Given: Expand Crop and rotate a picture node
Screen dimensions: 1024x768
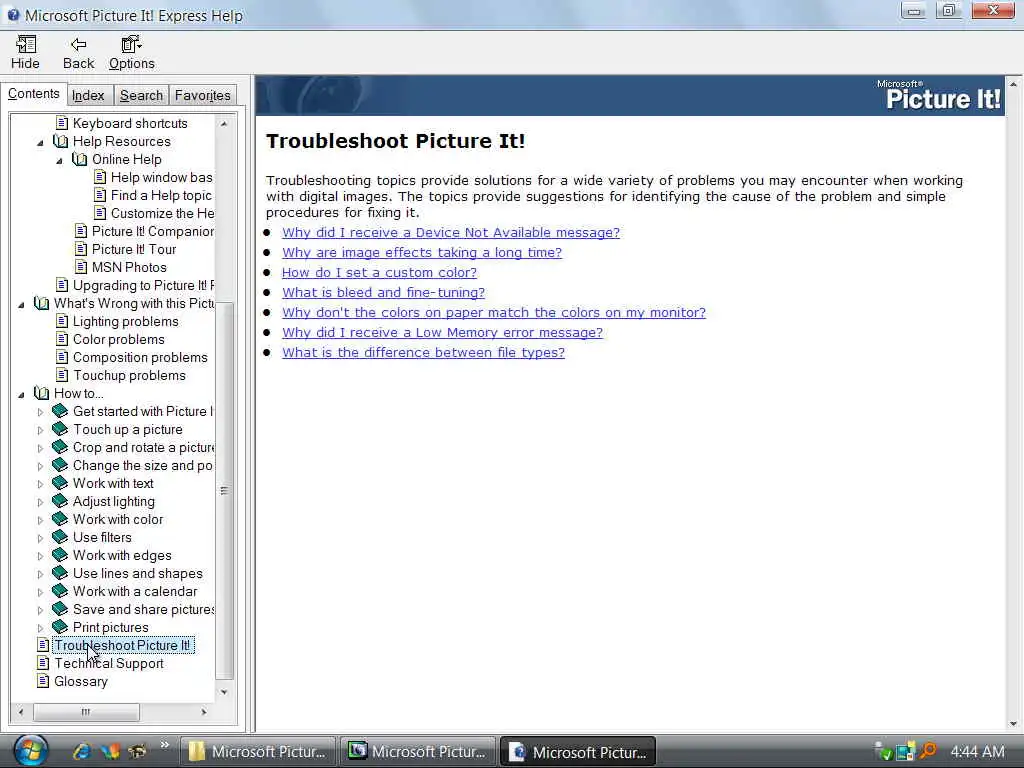Looking at the screenshot, I should click(x=40, y=448).
